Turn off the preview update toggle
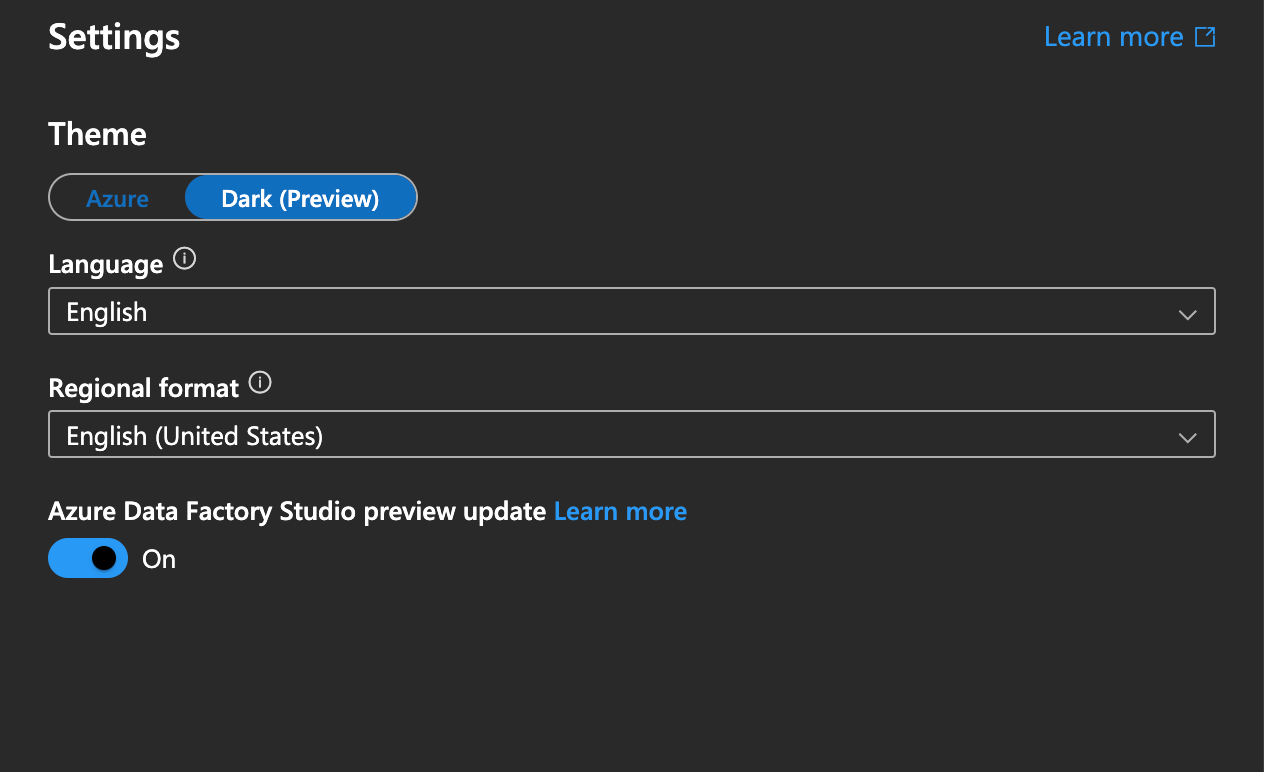The image size is (1264, 772). [88, 558]
